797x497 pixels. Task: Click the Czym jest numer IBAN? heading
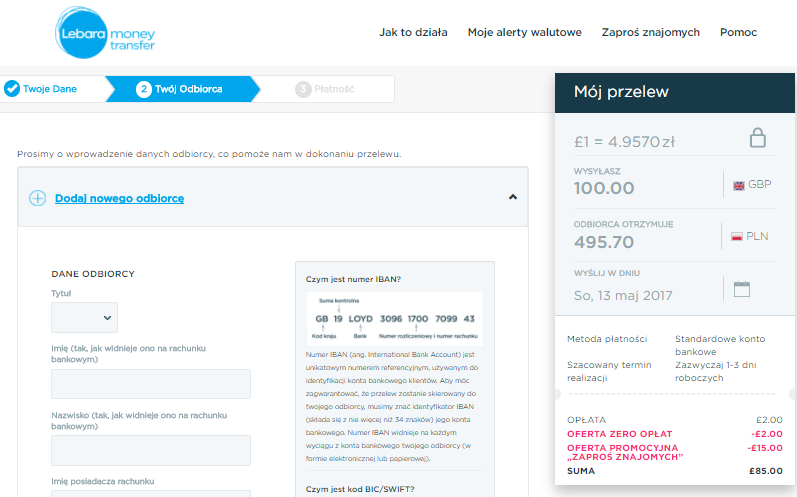[353, 279]
